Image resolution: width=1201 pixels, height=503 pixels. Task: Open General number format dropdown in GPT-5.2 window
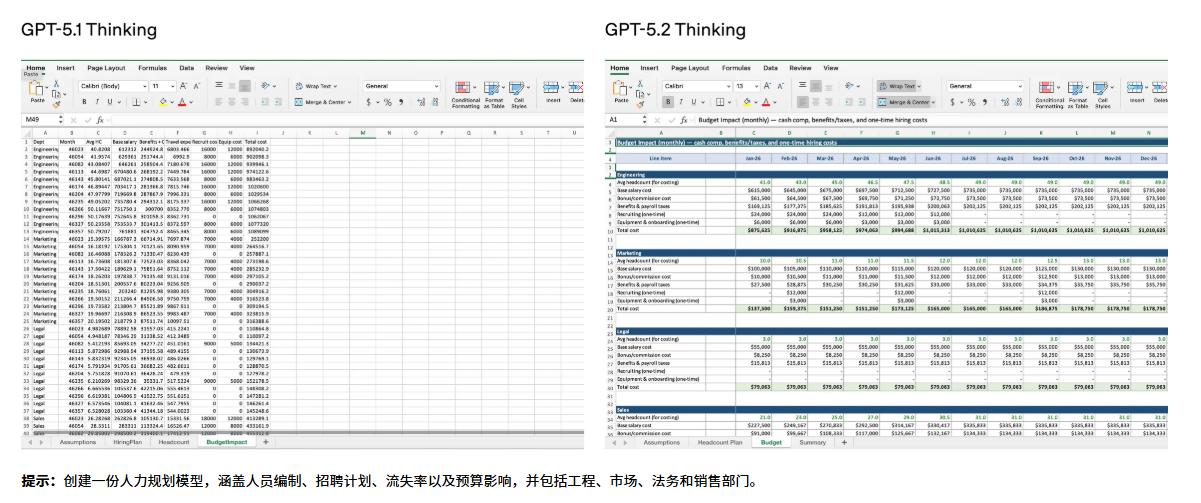[985, 86]
